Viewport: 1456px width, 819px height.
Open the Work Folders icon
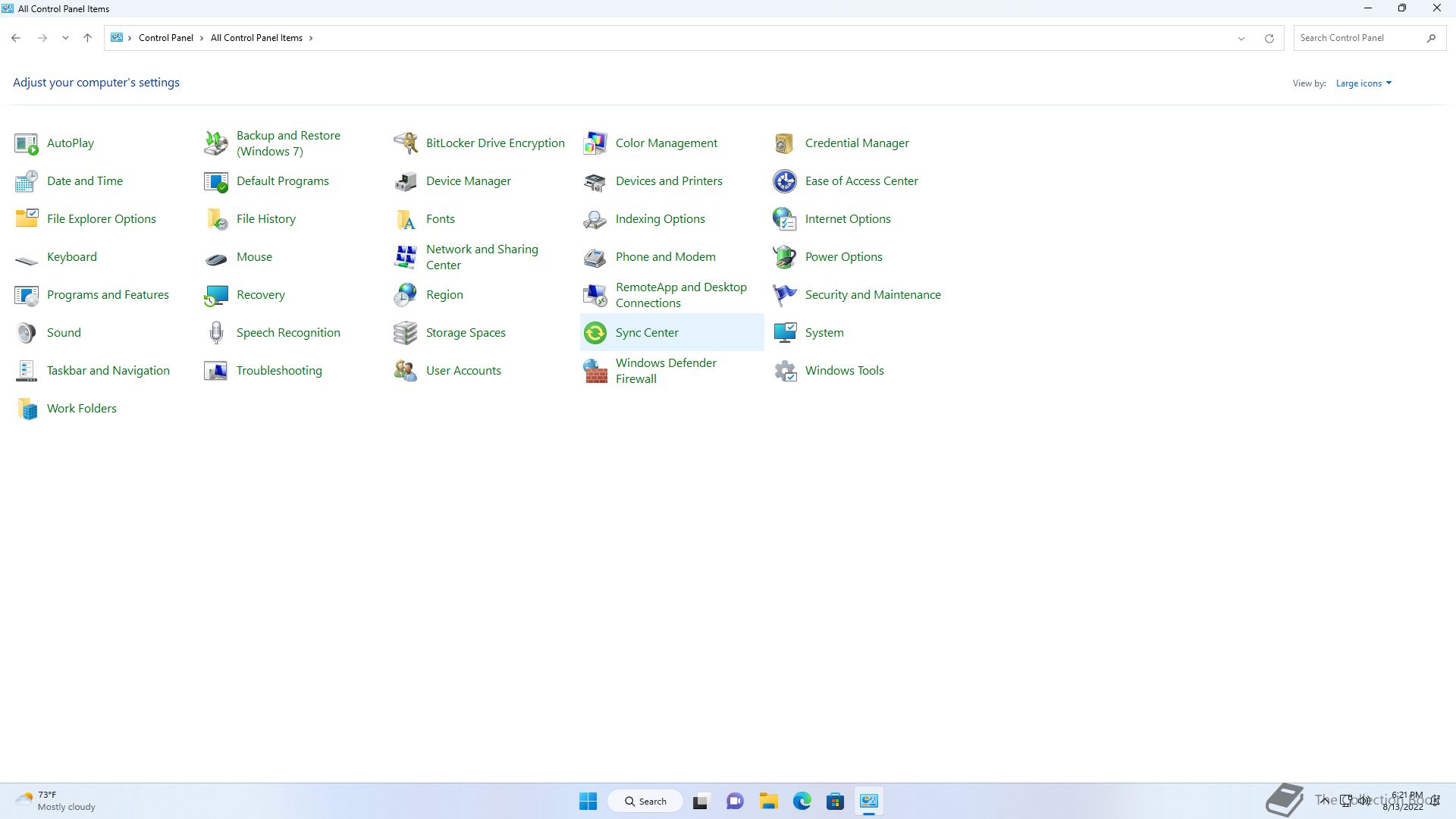[27, 409]
